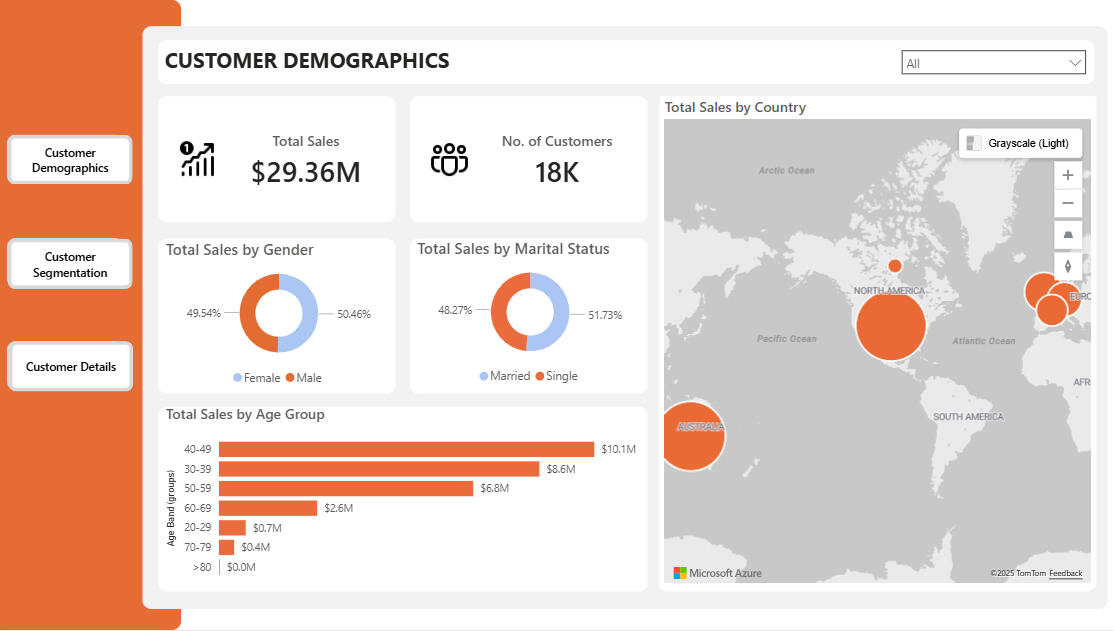The width and height of the screenshot is (1114, 631).
Task: Open the Customer Demographics page
Action: [x=70, y=160]
